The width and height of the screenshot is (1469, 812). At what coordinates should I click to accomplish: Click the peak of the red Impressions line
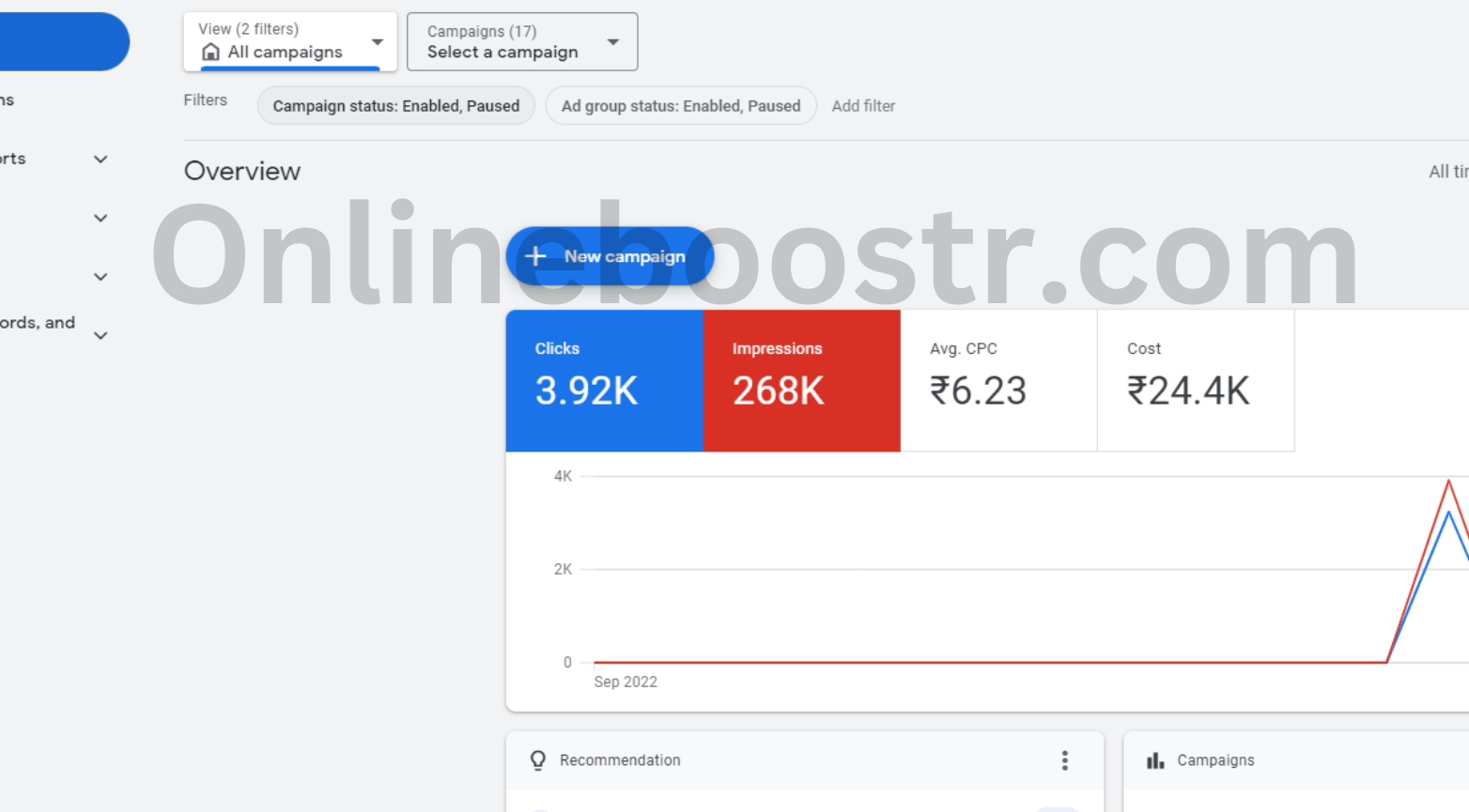pos(1448,481)
